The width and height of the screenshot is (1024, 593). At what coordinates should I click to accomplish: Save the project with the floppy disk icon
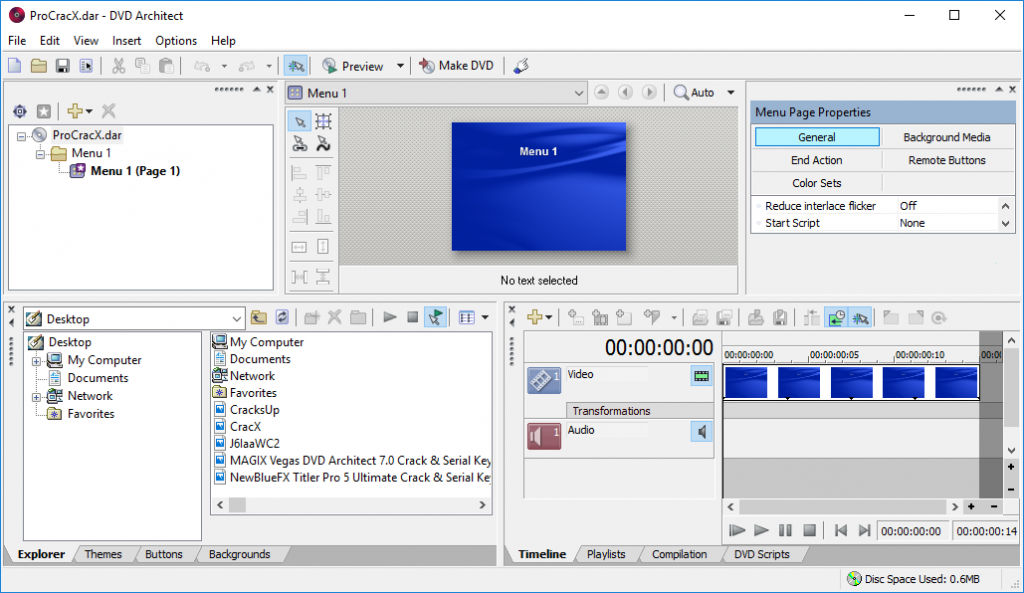(x=62, y=65)
